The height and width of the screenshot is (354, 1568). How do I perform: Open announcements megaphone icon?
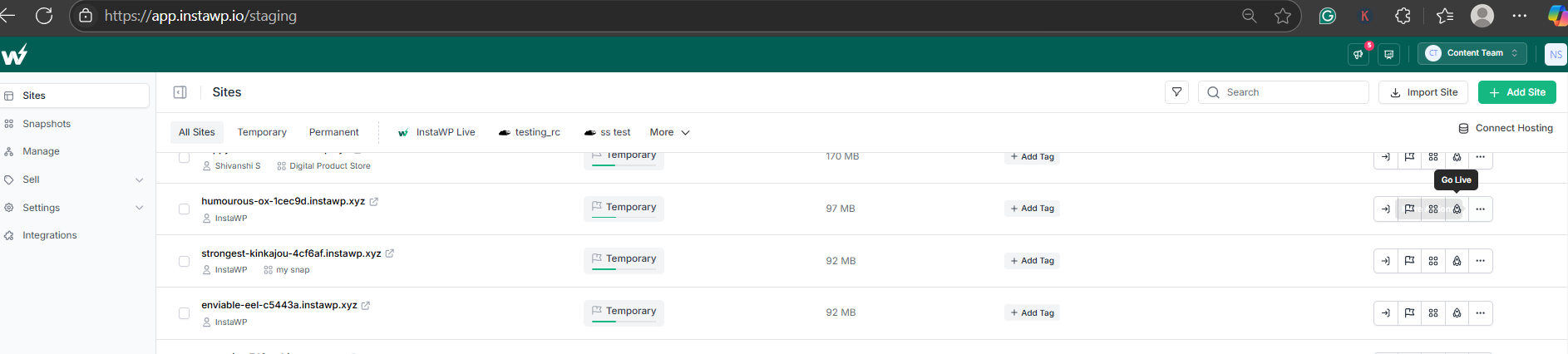click(1358, 54)
